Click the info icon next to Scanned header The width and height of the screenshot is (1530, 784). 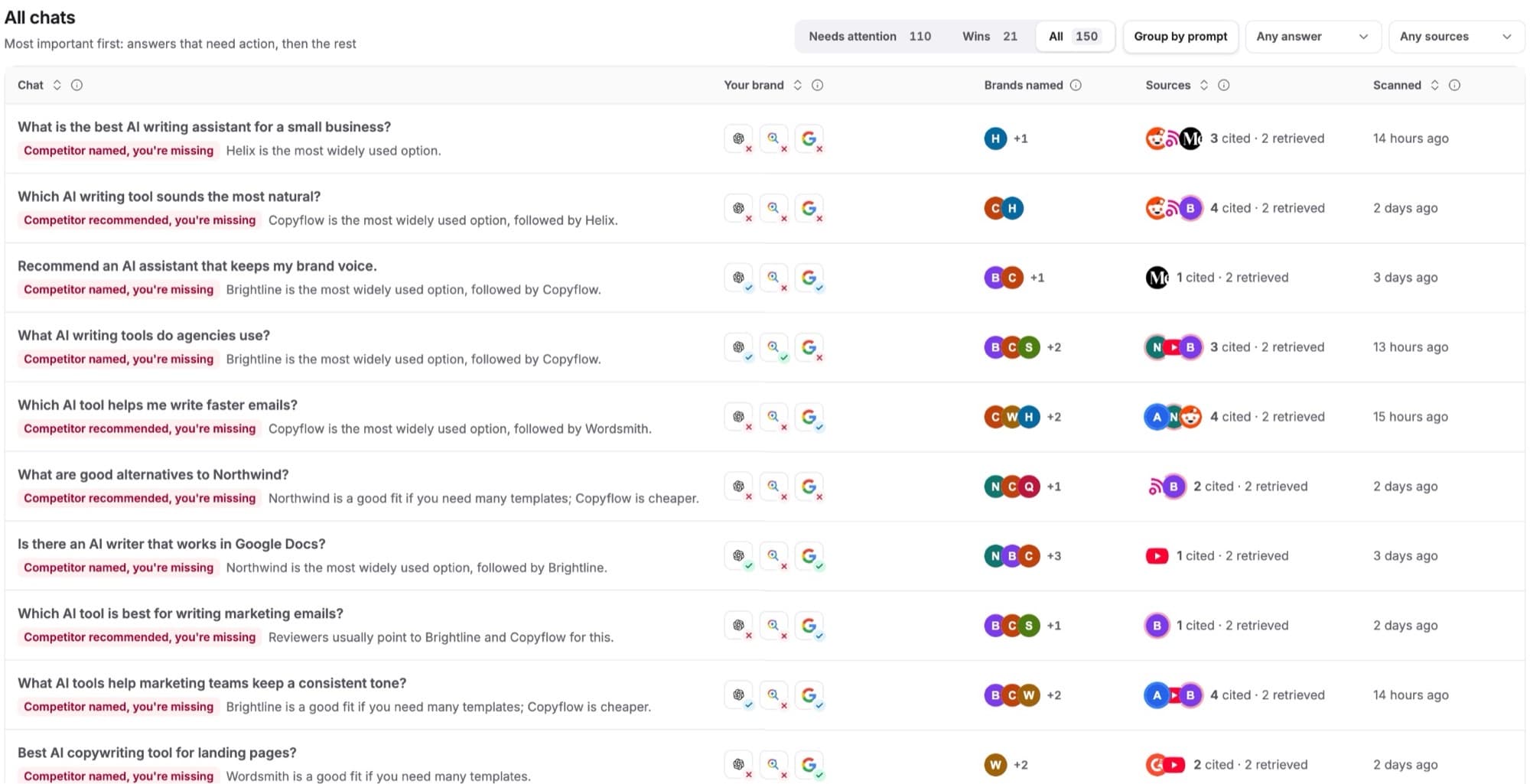point(1454,85)
